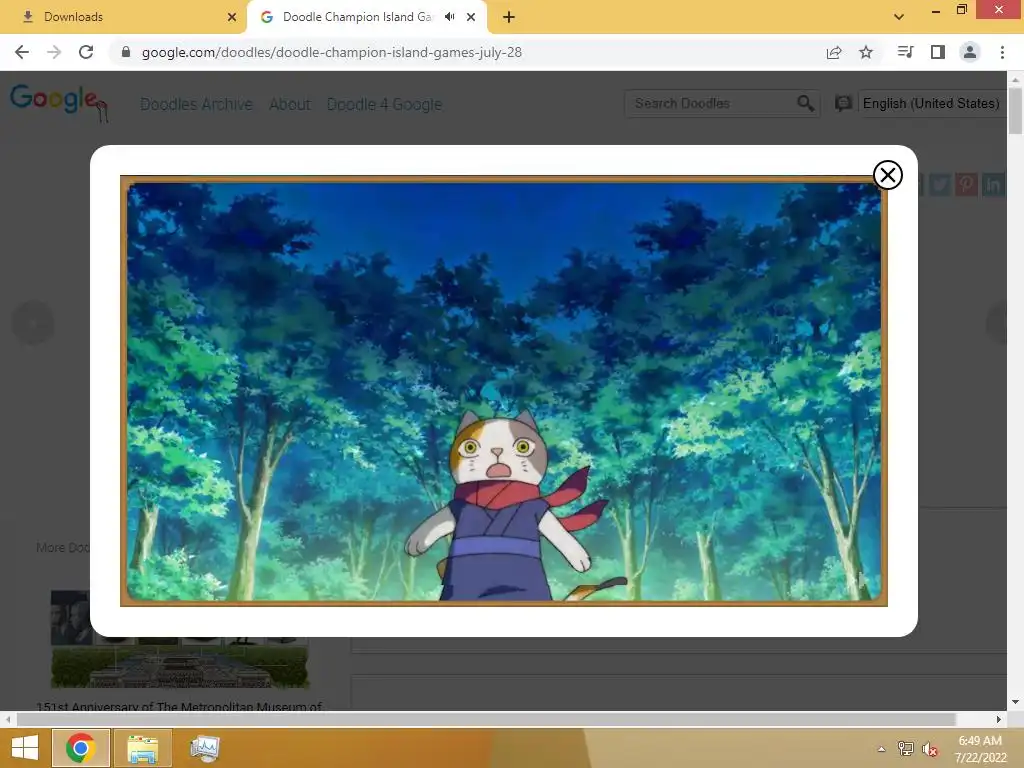
Task: Open the taskbar clock and date
Action: tap(980, 748)
